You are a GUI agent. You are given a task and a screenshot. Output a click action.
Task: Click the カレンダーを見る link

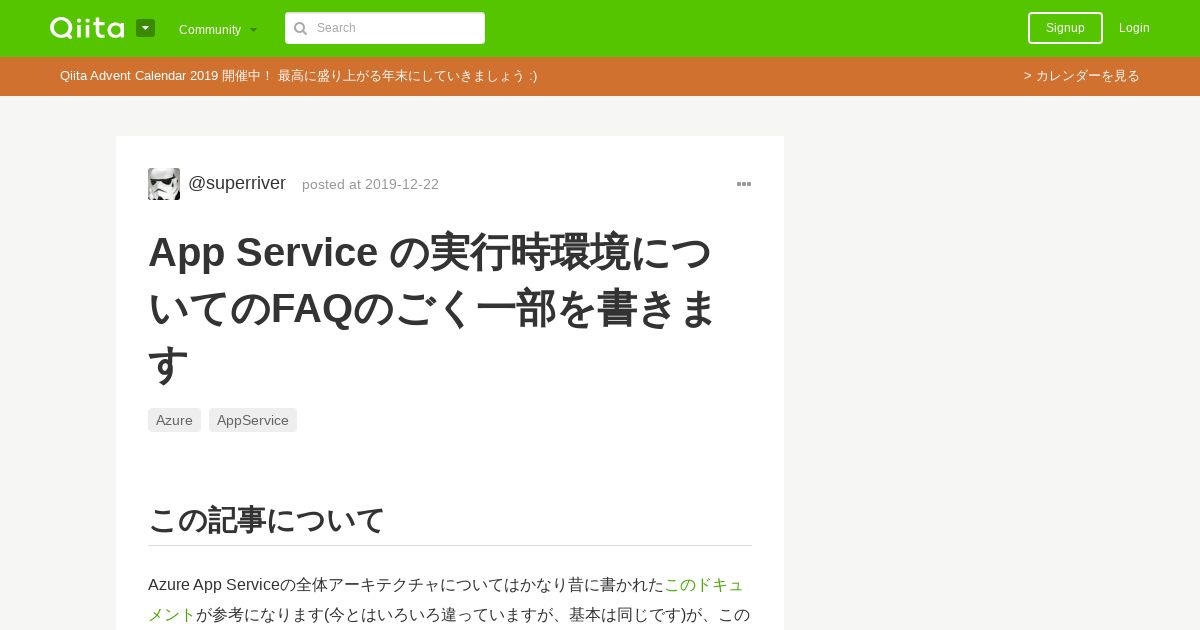(1082, 76)
